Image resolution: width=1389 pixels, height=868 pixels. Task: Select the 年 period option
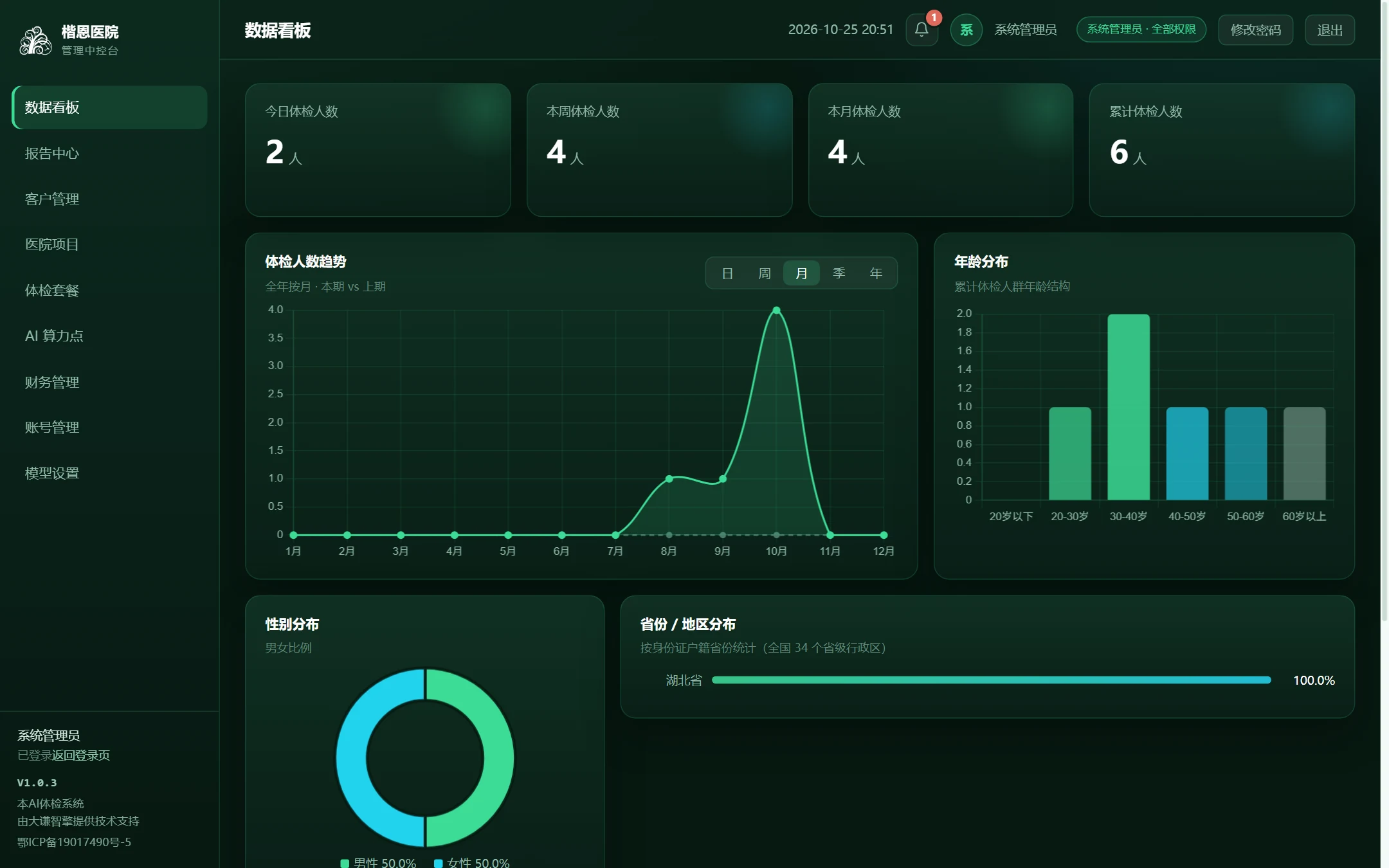[x=876, y=273]
